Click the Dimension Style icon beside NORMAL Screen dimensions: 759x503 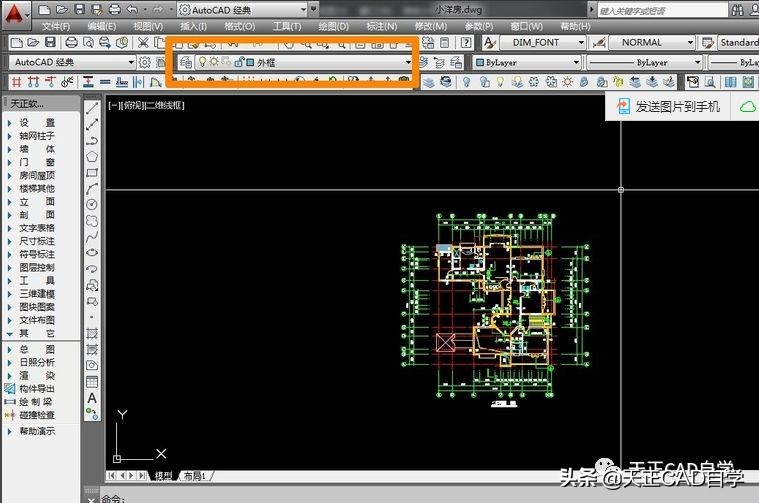599,43
